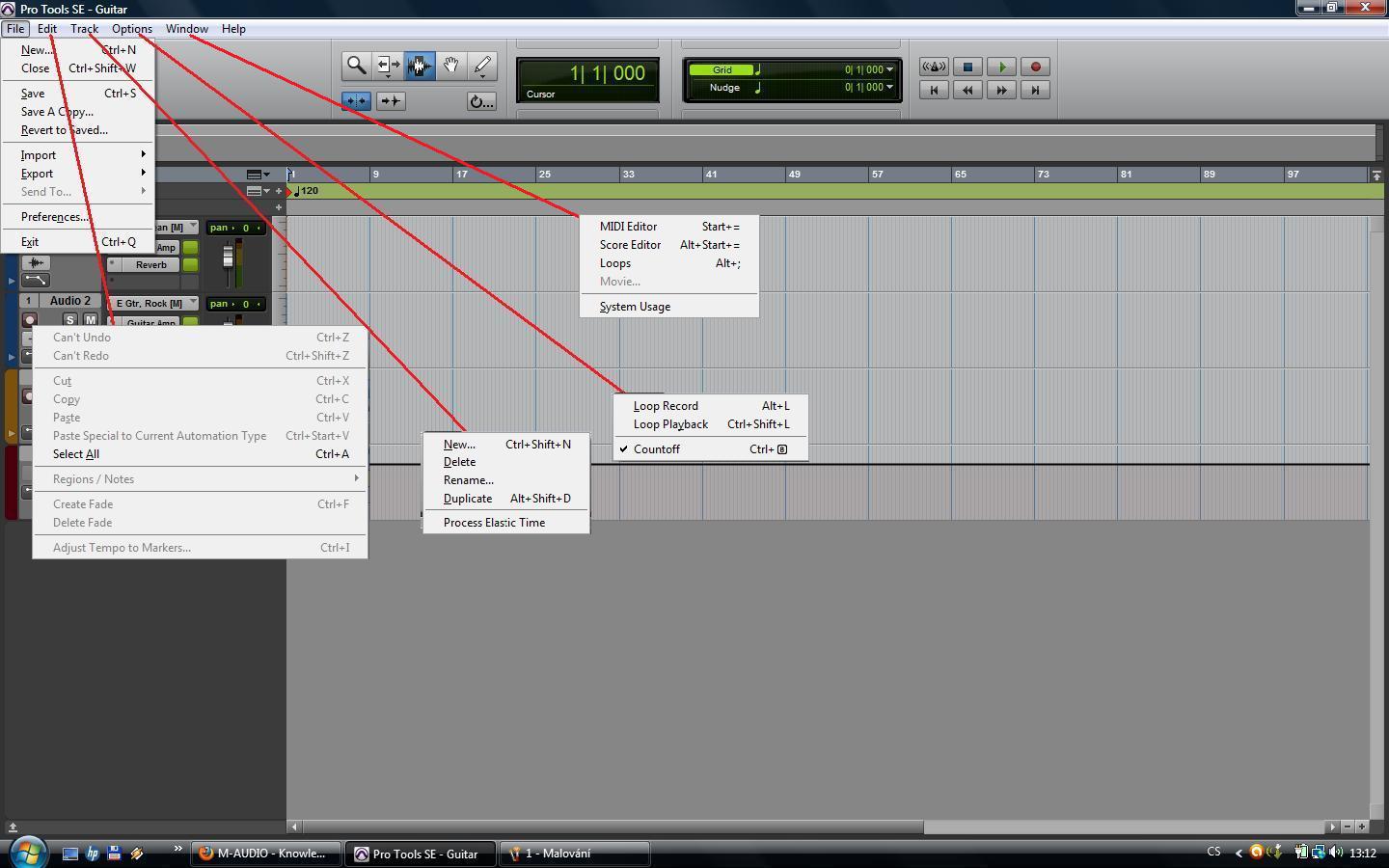Open the Windows Start orb
The width and height of the screenshot is (1389, 868).
coord(28,852)
